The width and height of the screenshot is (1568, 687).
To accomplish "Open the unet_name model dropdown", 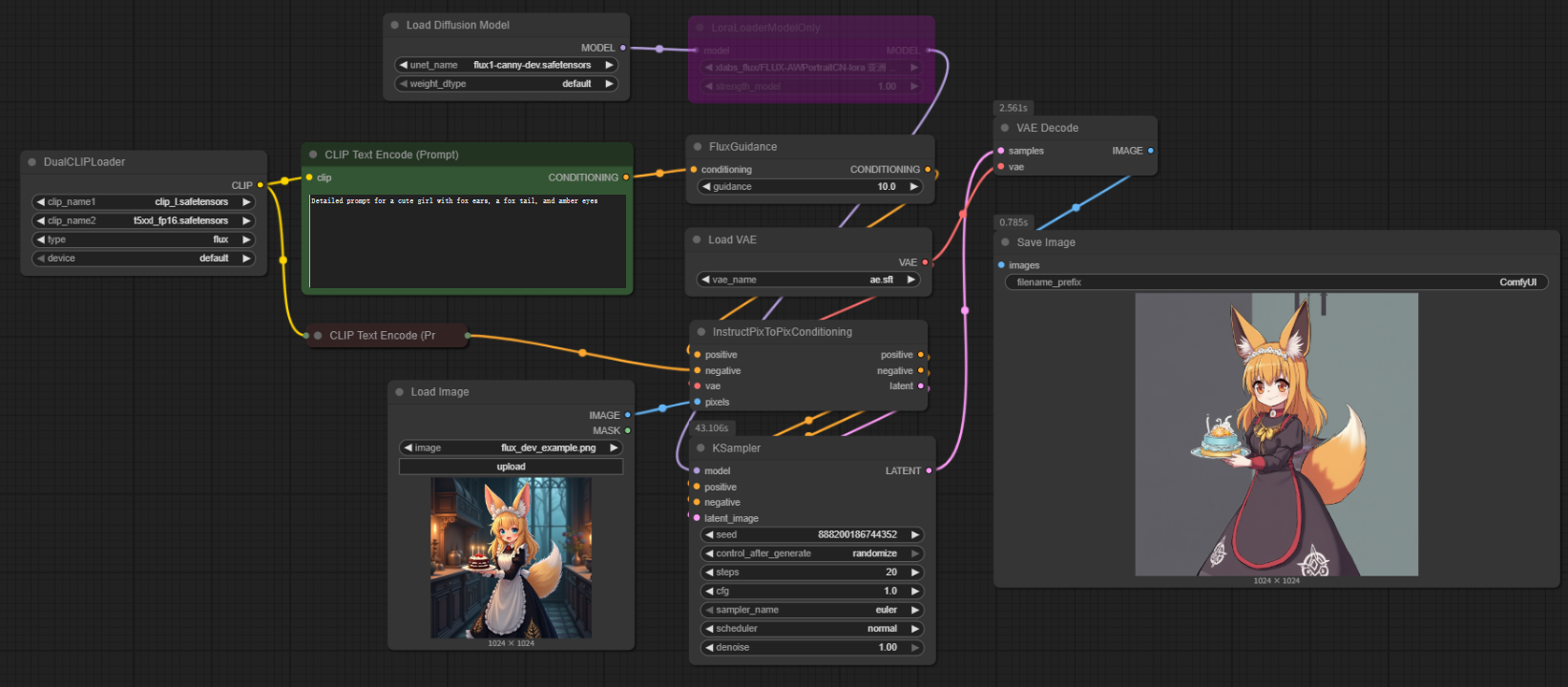I will [x=506, y=65].
